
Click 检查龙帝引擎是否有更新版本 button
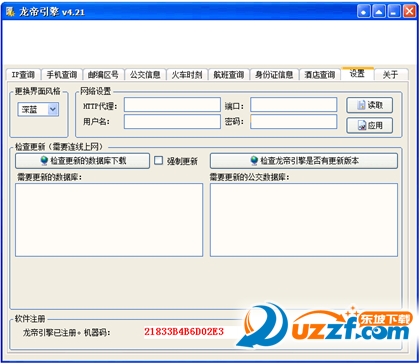tap(304, 161)
